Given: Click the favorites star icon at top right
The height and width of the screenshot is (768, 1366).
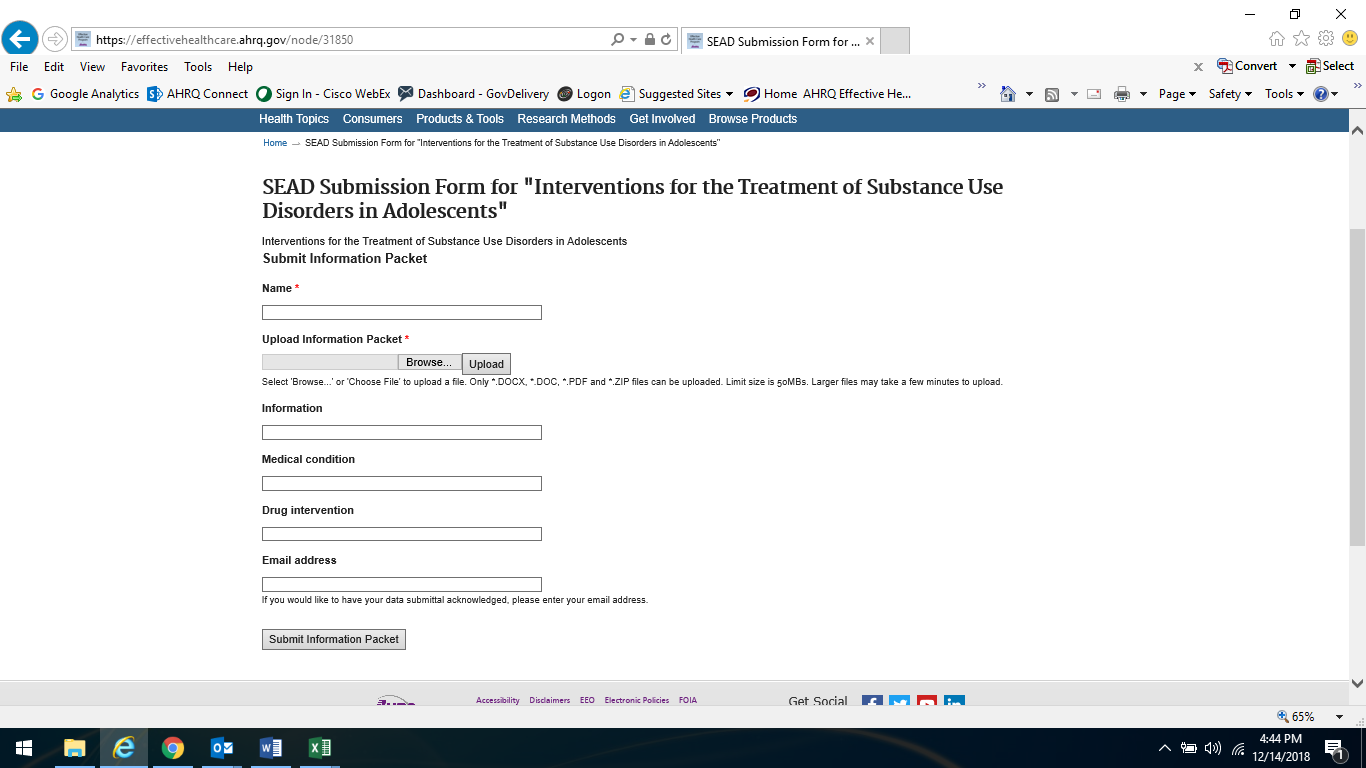Looking at the screenshot, I should click(x=1301, y=39).
